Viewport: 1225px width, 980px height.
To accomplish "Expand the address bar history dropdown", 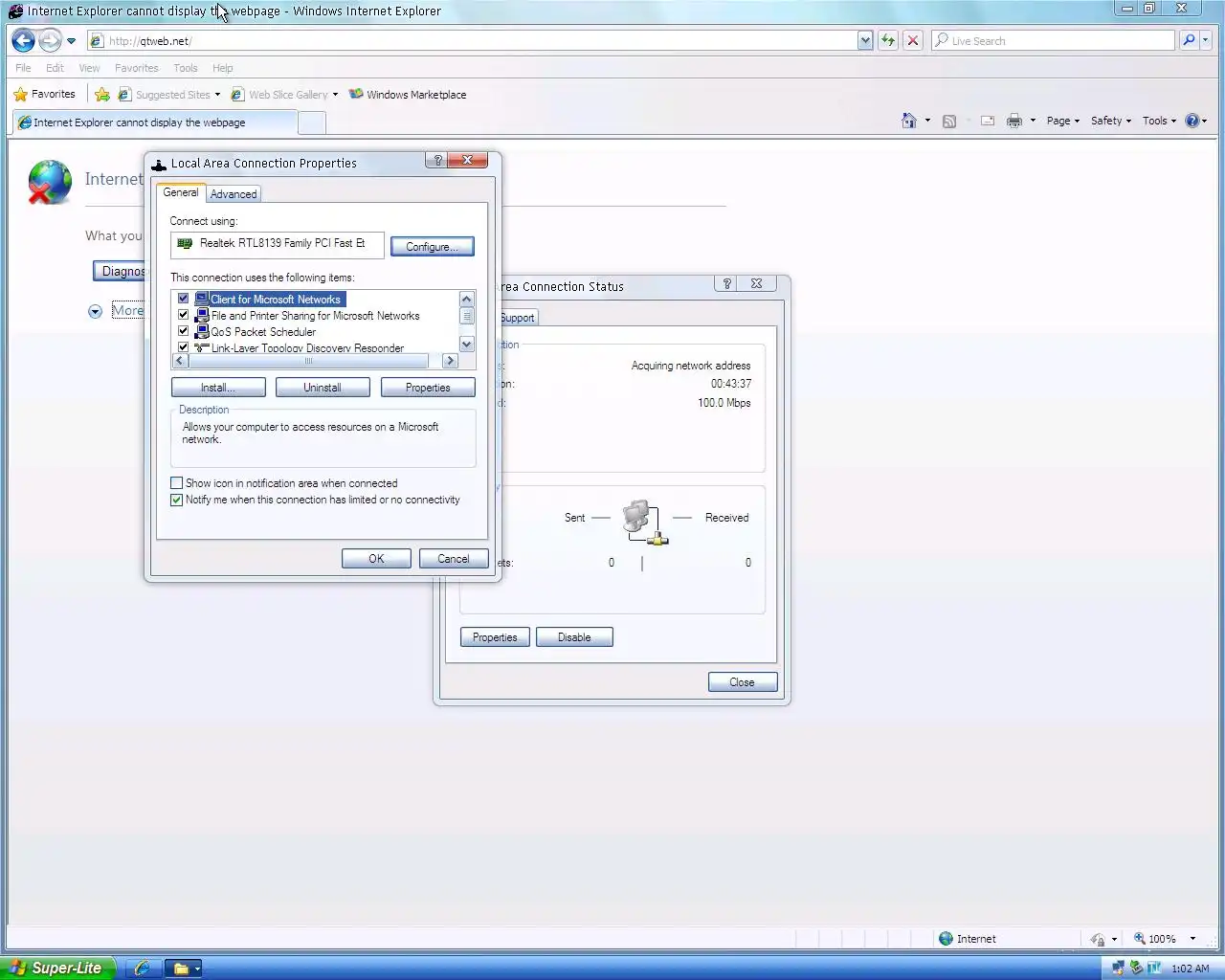I will (865, 40).
